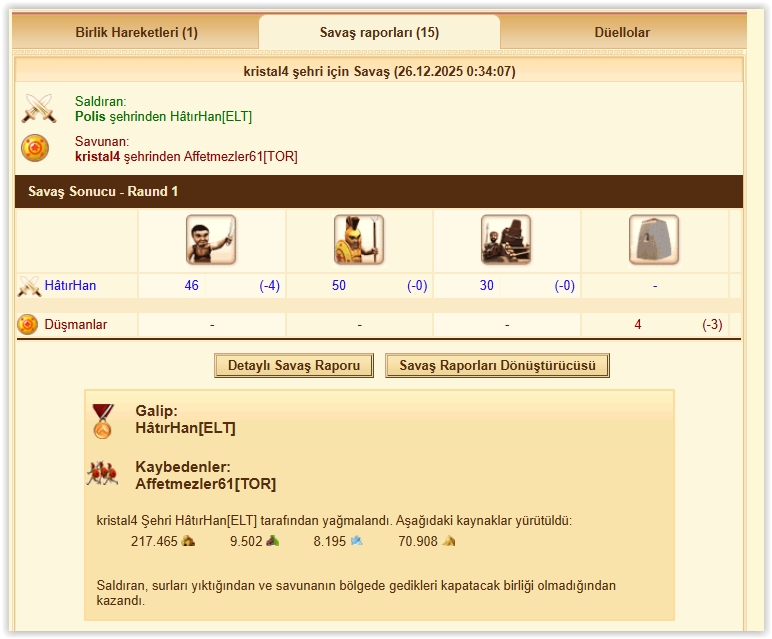The height and width of the screenshot is (639, 772).
Task: Click the hoplite count 50
Action: point(339,286)
